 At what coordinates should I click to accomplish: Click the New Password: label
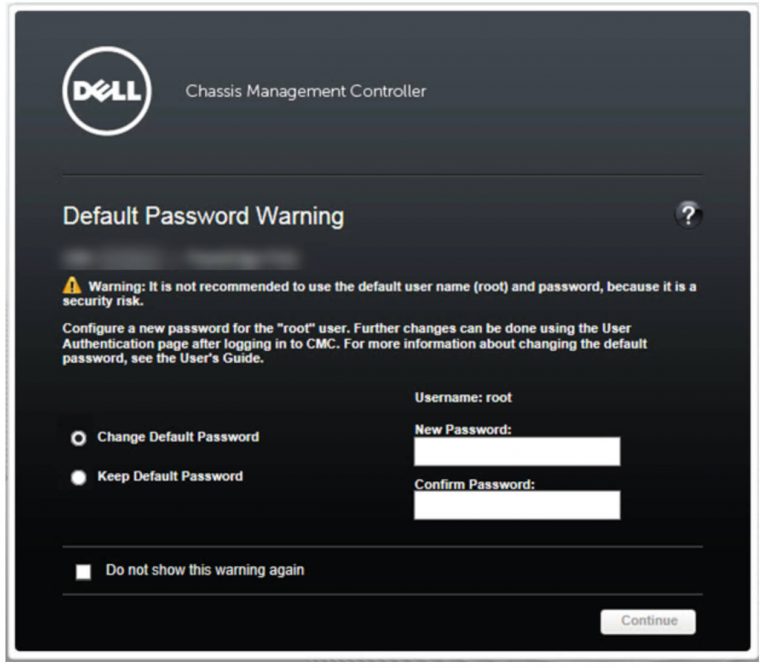click(463, 429)
